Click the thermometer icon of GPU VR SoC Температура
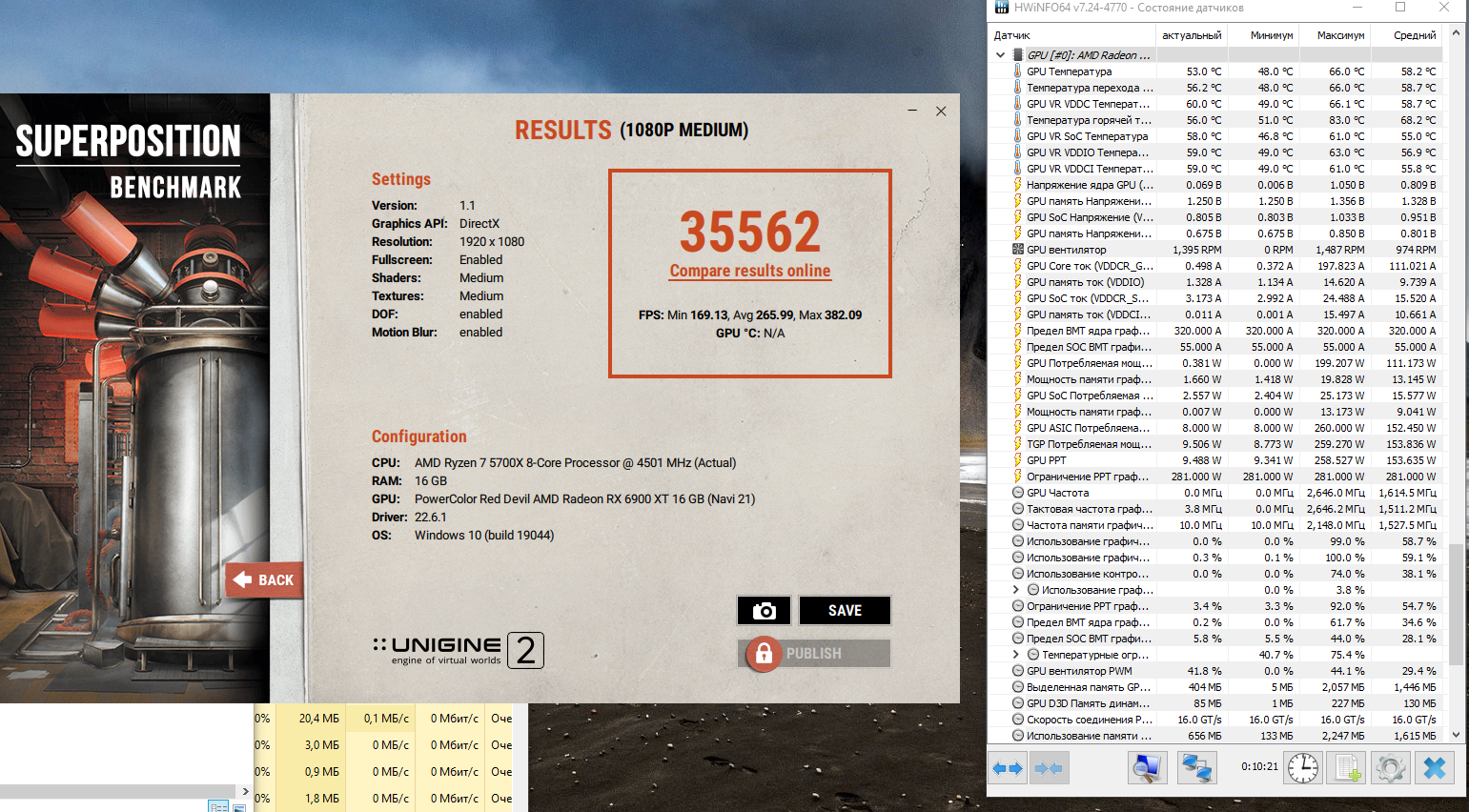This screenshot has height=812, width=1469. pyautogui.click(x=1017, y=136)
